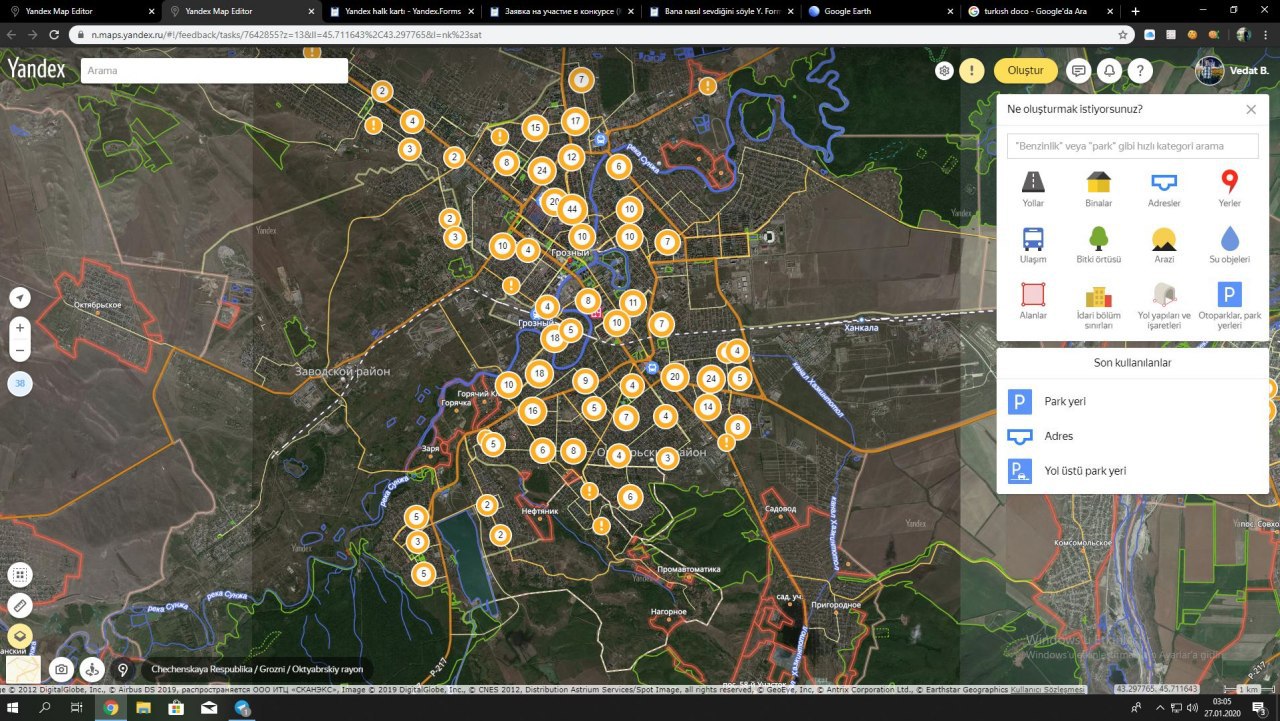Viewport: 1280px width, 721px height.
Task: Open the yellow exclamation feedback icon
Action: pos(972,71)
